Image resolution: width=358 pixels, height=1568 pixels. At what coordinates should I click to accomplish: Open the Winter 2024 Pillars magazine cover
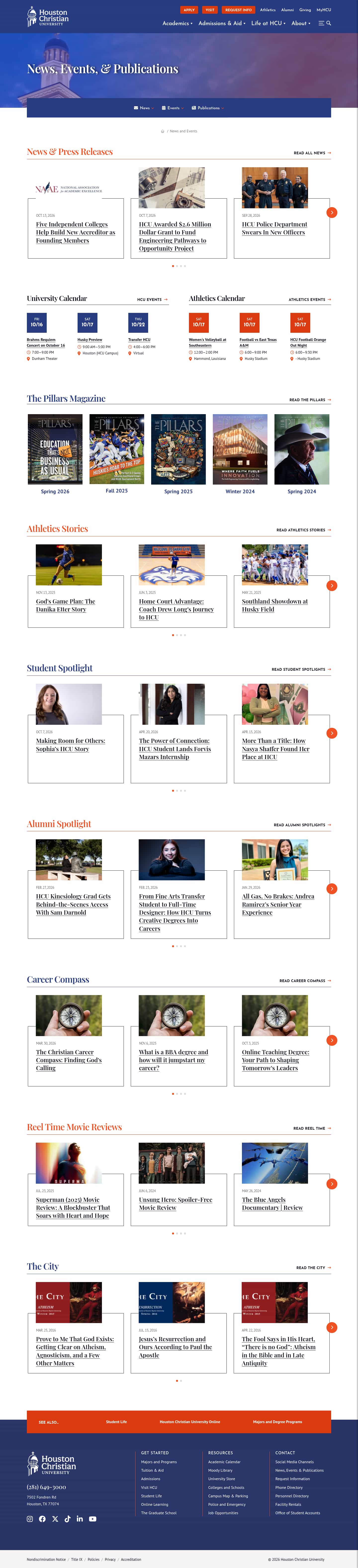(x=240, y=449)
